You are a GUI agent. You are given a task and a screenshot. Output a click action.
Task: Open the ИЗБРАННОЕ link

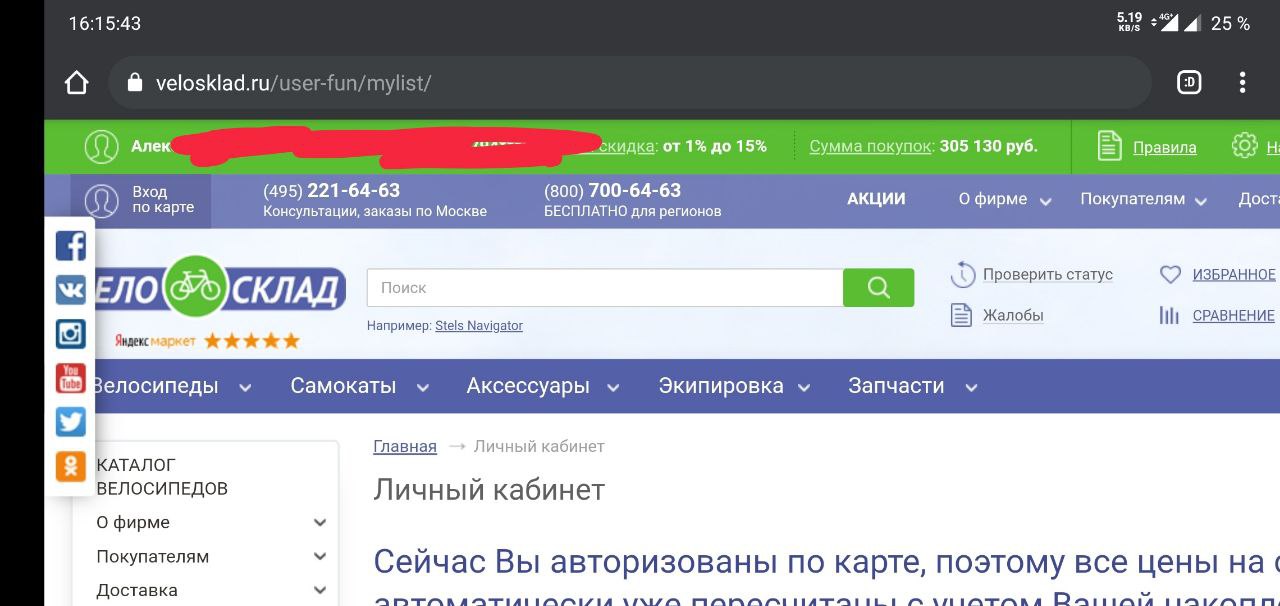tap(1234, 275)
